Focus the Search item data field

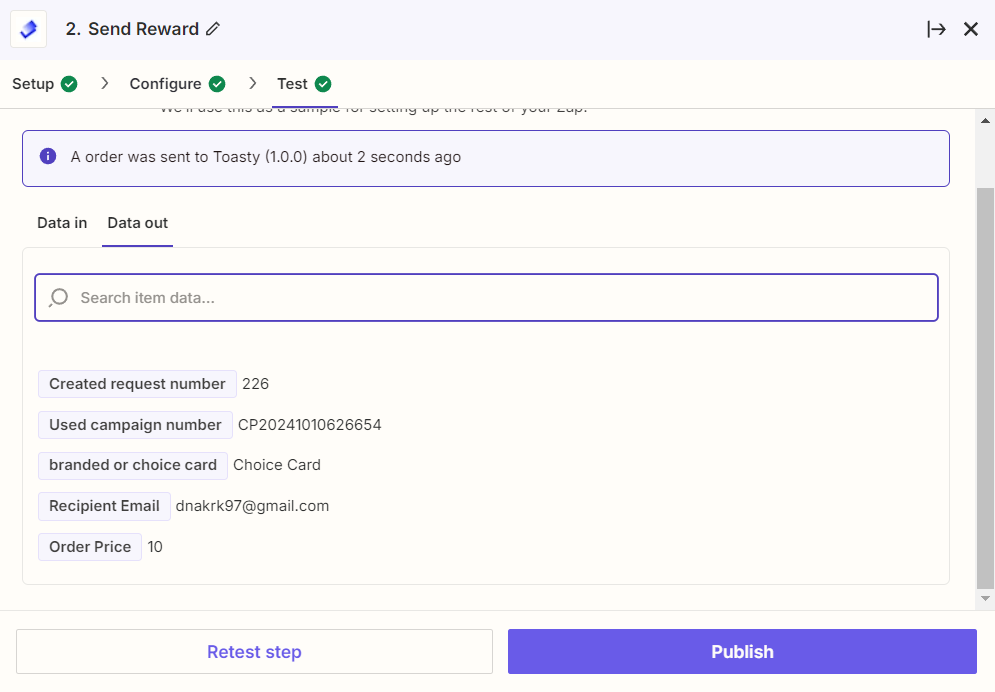point(486,297)
